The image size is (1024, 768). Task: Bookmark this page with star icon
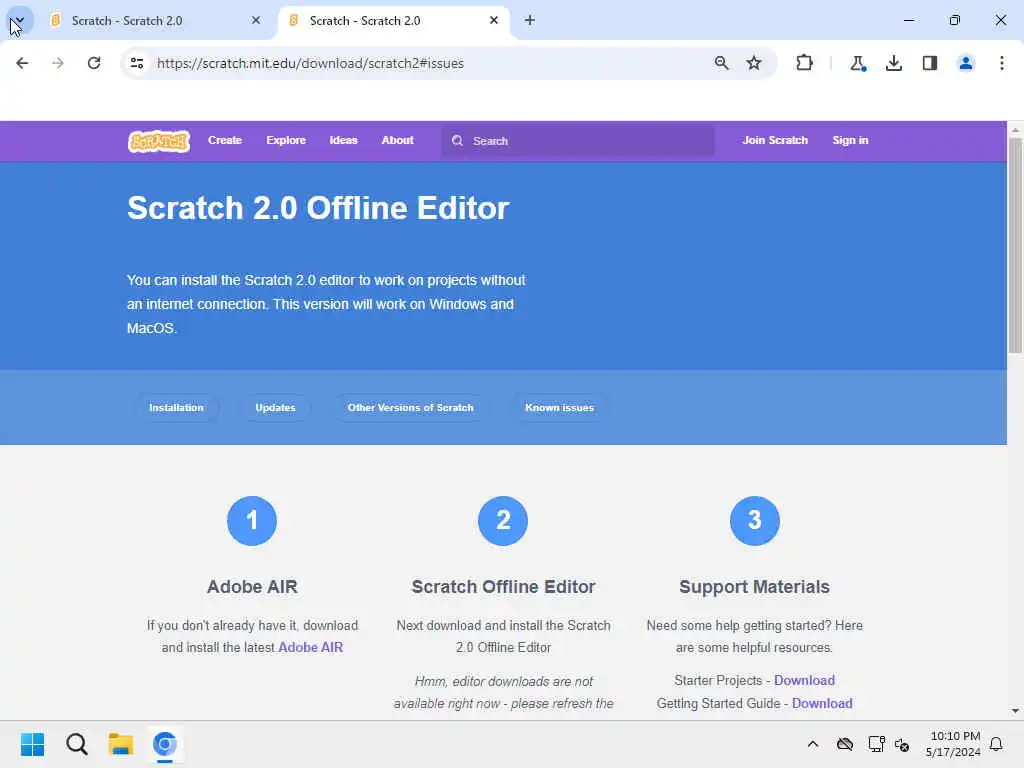point(754,63)
